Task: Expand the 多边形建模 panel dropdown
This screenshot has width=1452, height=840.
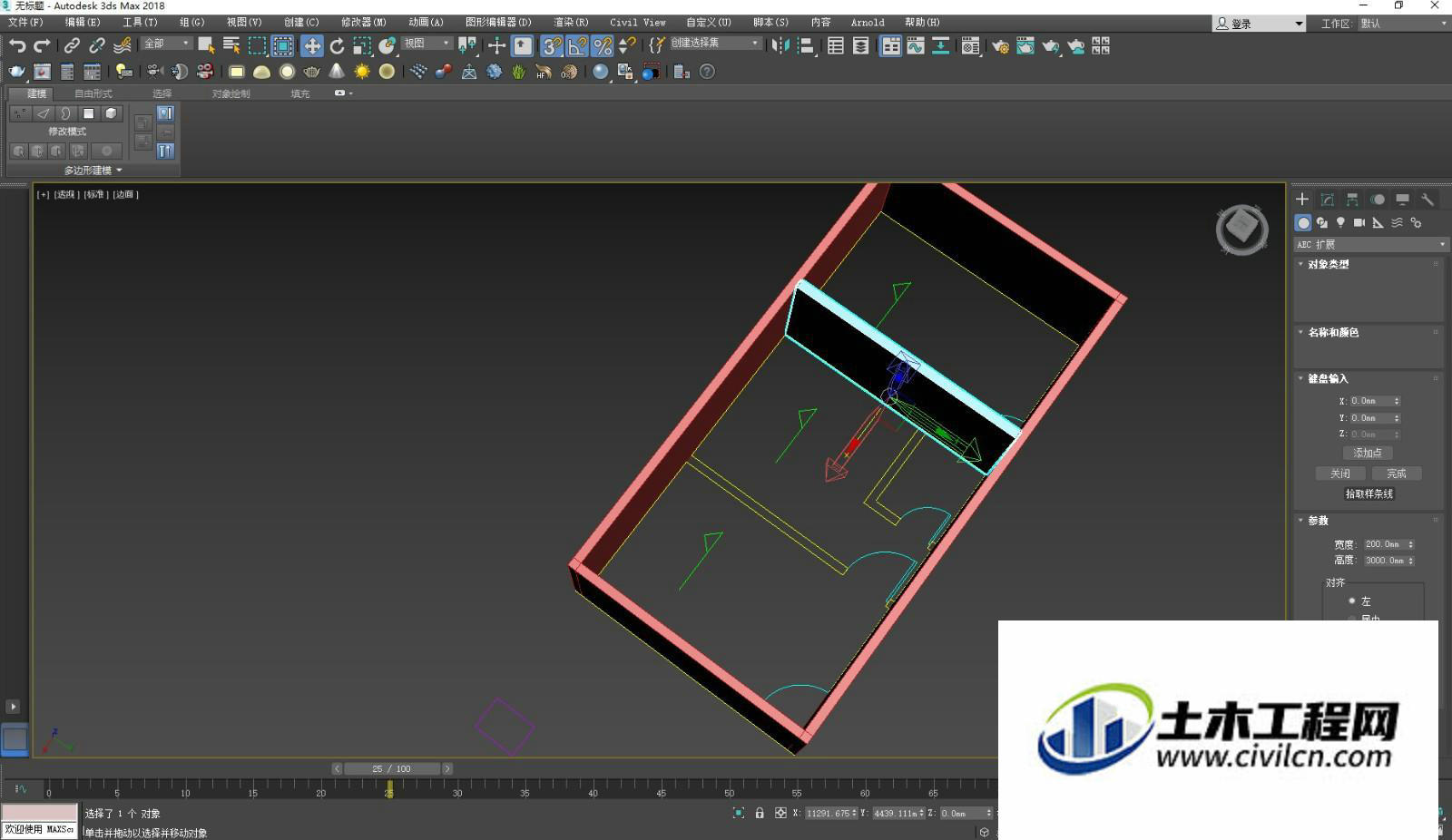Action: pyautogui.click(x=93, y=171)
